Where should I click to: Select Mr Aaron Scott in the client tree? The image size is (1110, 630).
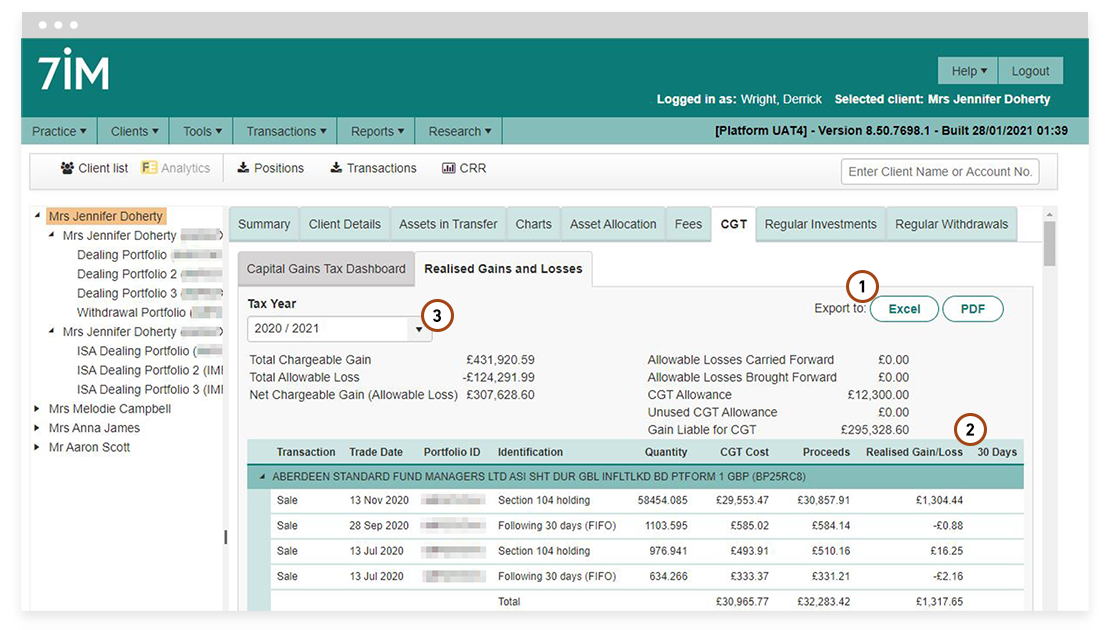(x=89, y=447)
